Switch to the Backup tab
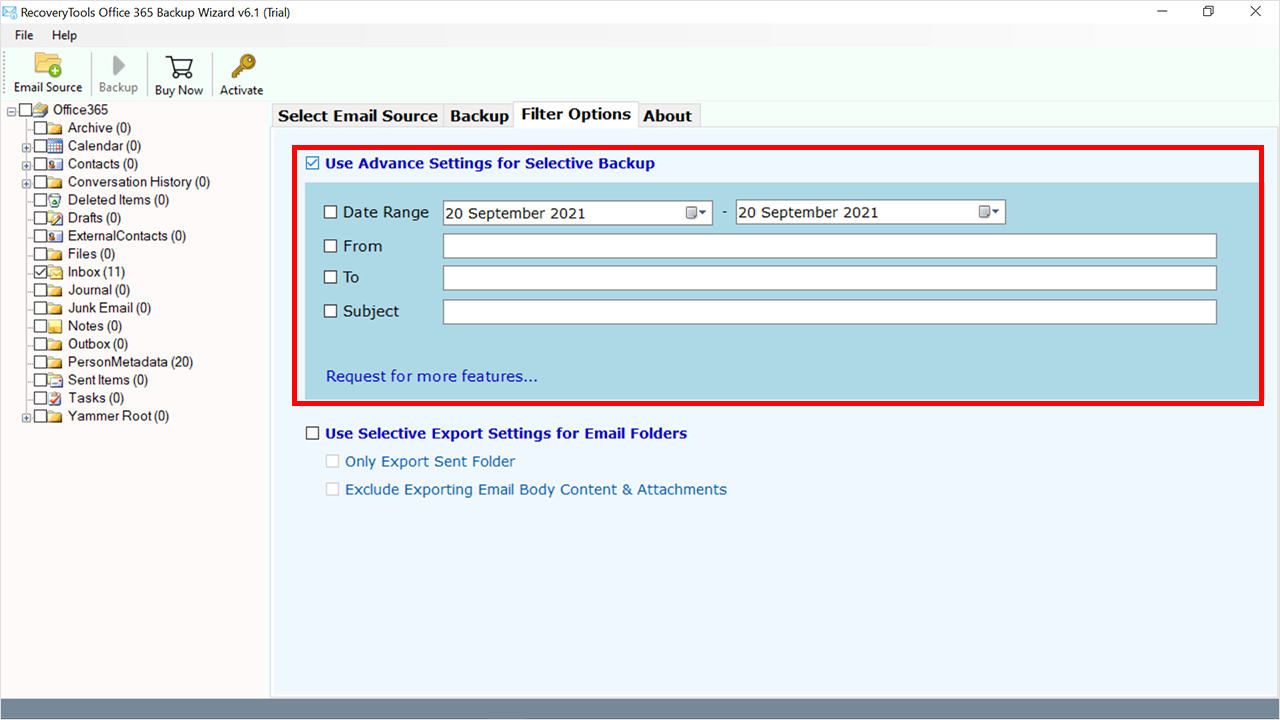Screen dimensions: 1280x720 tap(479, 116)
